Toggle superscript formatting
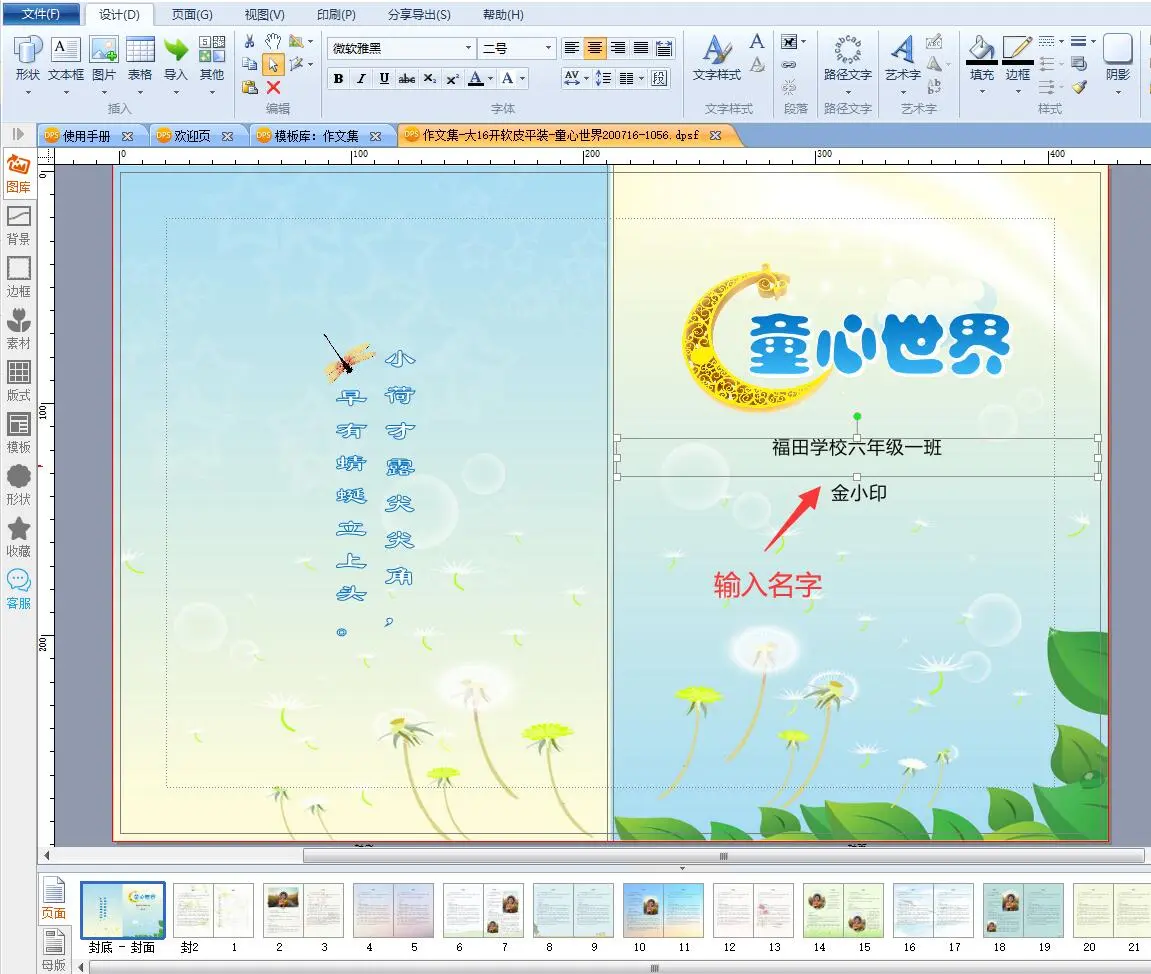1151x974 pixels. 452,79
